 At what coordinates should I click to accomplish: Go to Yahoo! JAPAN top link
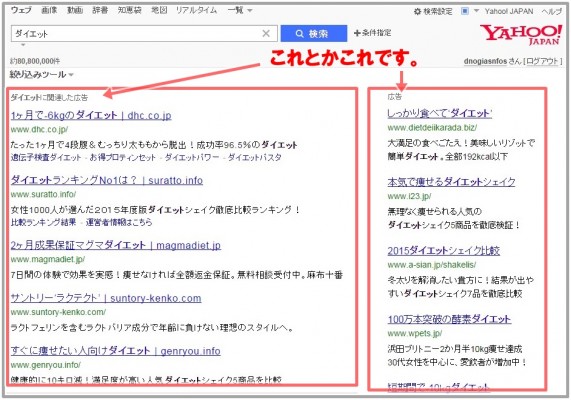click(509, 11)
